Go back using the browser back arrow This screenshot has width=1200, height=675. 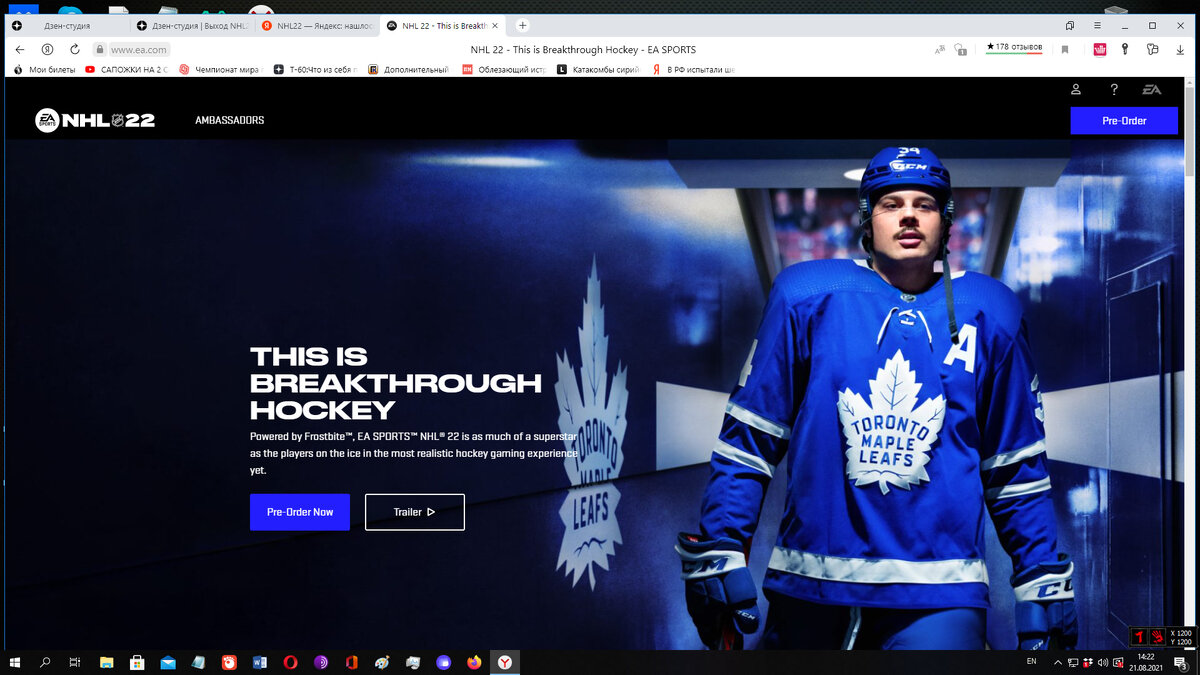coord(20,49)
